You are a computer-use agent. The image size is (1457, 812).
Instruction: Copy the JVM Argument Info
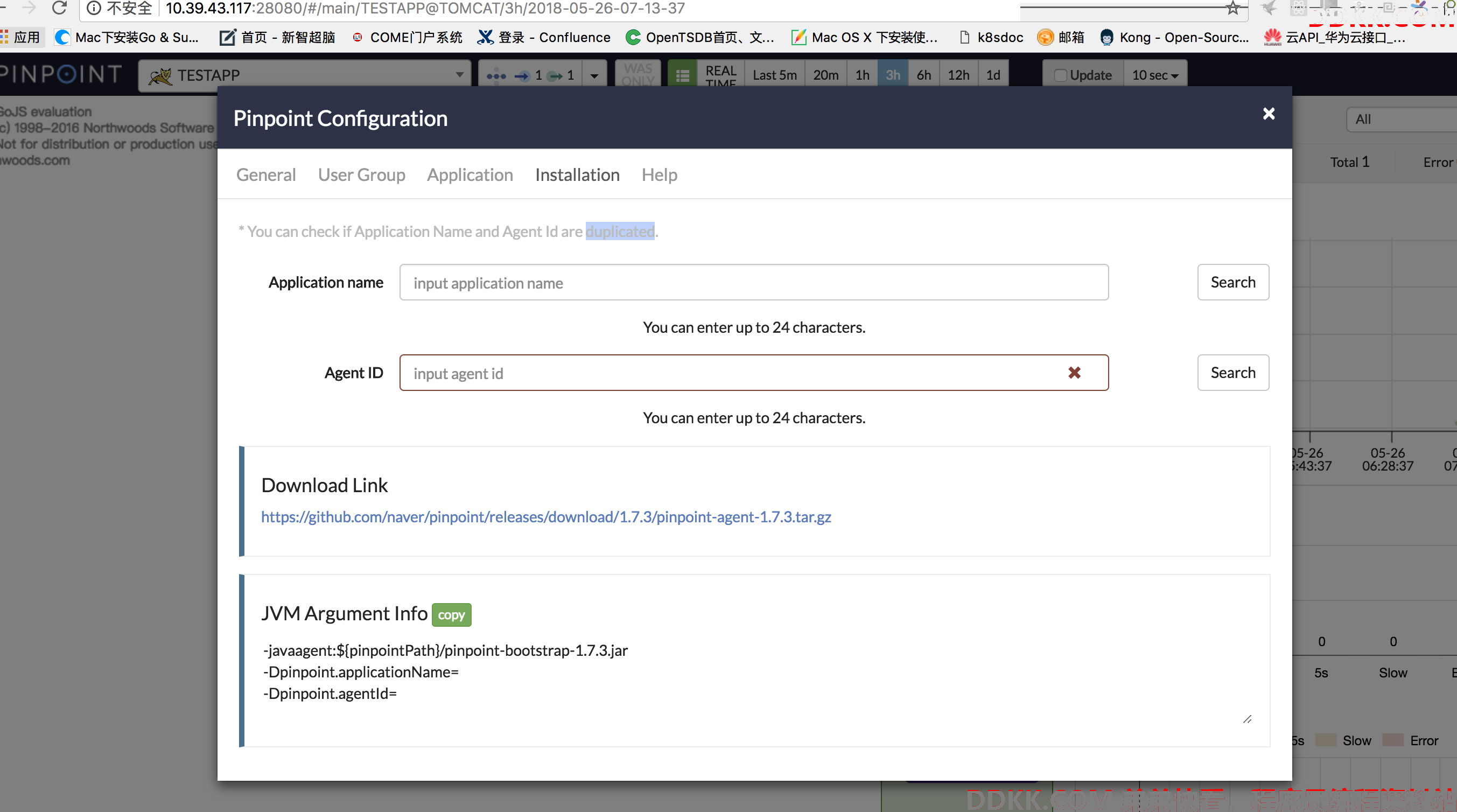pos(451,615)
